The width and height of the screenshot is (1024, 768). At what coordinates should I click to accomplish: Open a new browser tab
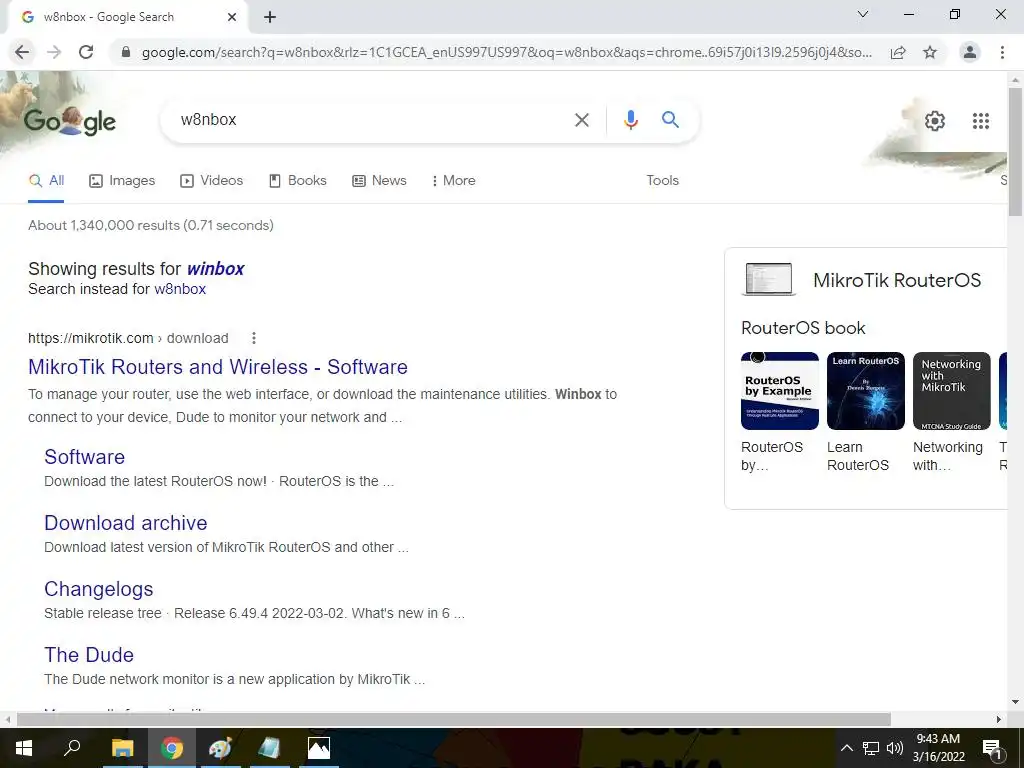click(x=270, y=17)
